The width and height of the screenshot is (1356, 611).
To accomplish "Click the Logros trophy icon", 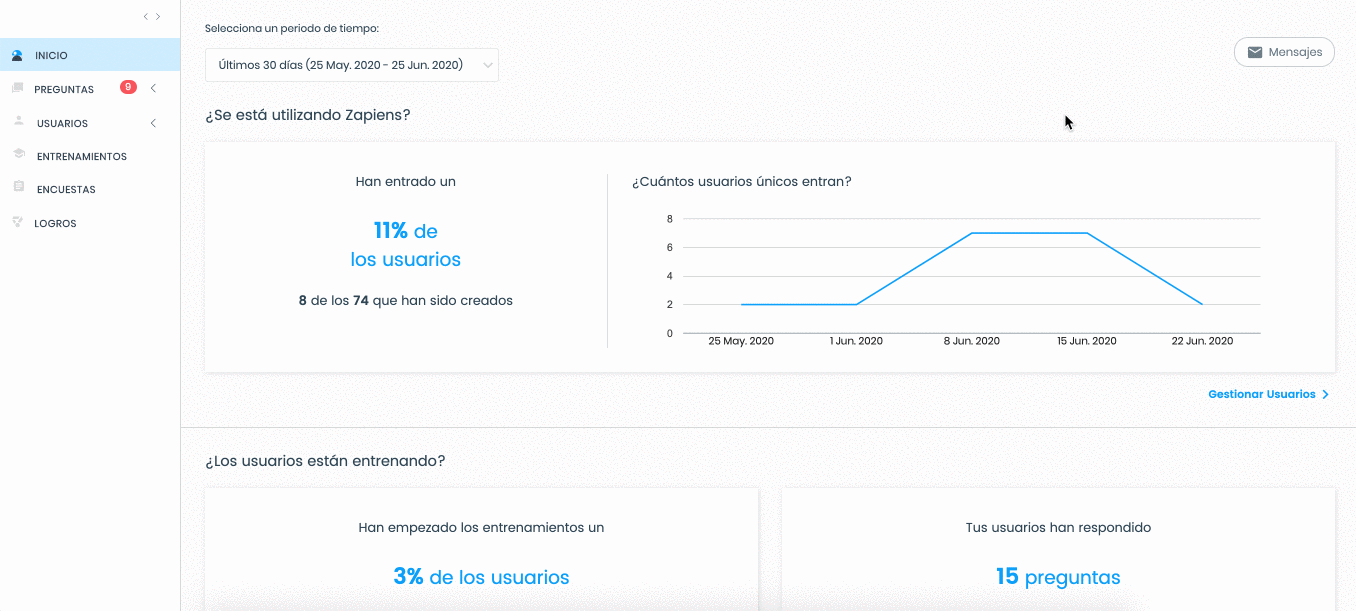I will pos(17,222).
